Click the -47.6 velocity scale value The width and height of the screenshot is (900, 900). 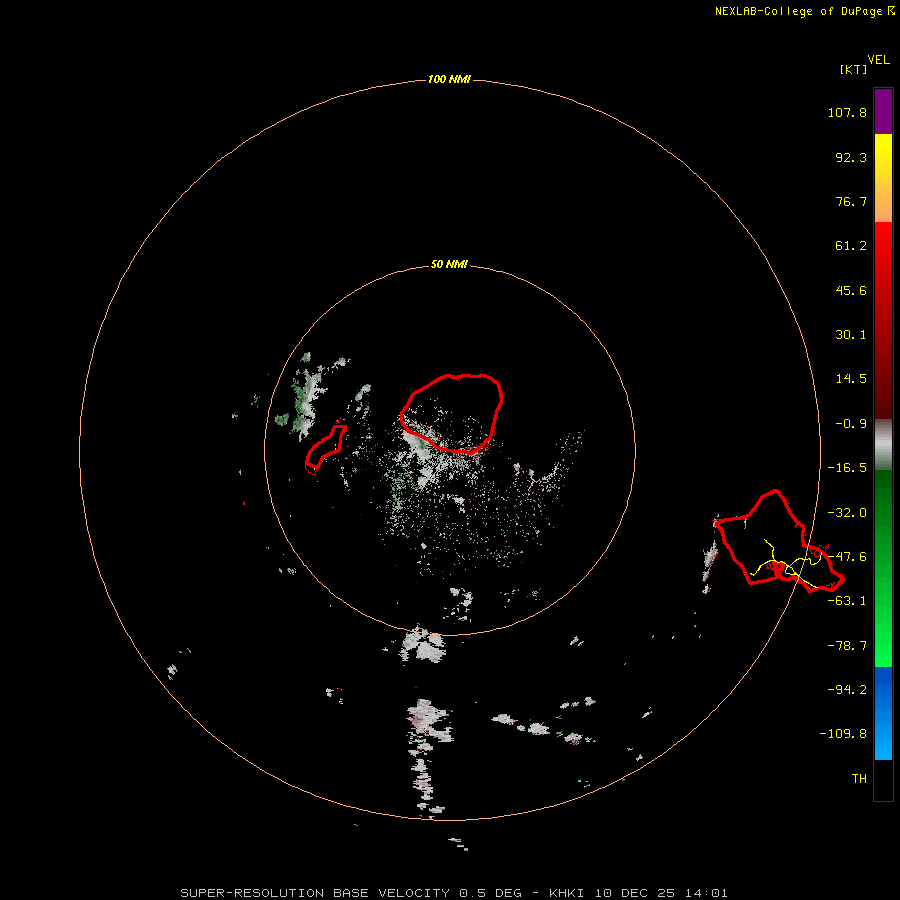847,557
